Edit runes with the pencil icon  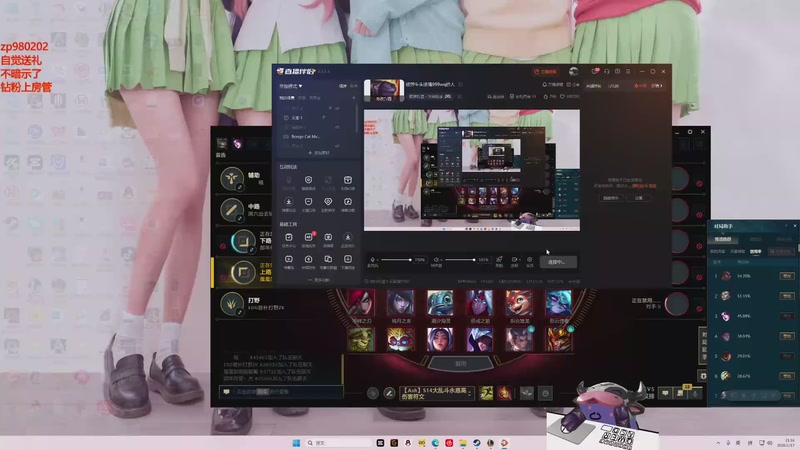389,393
